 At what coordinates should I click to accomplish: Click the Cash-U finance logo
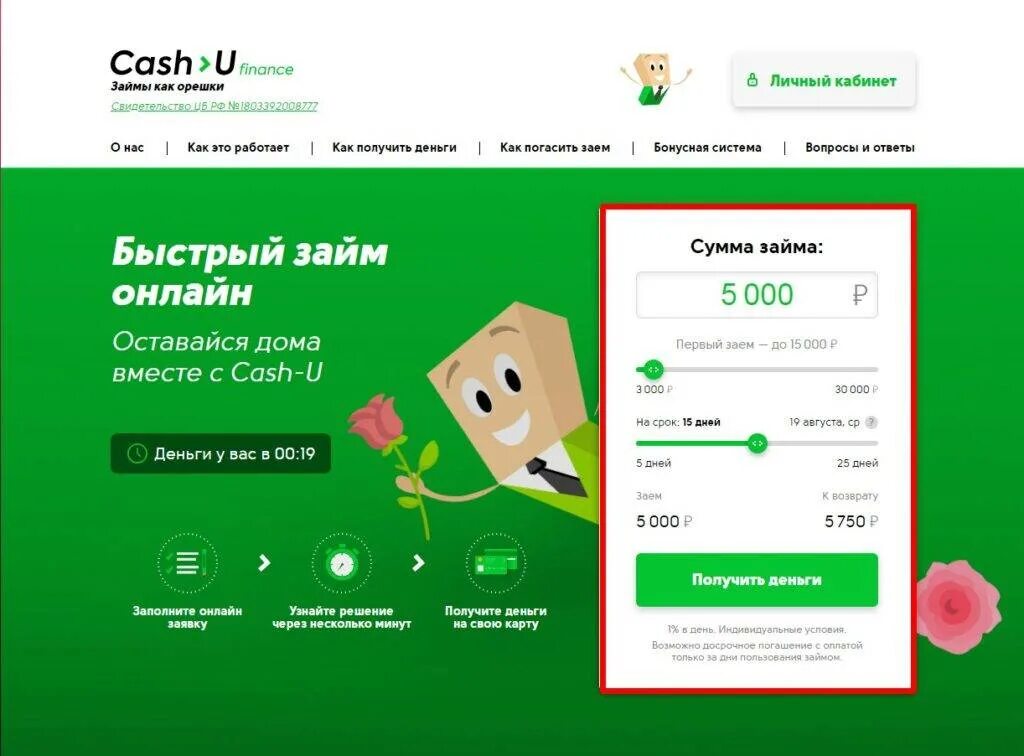point(202,64)
